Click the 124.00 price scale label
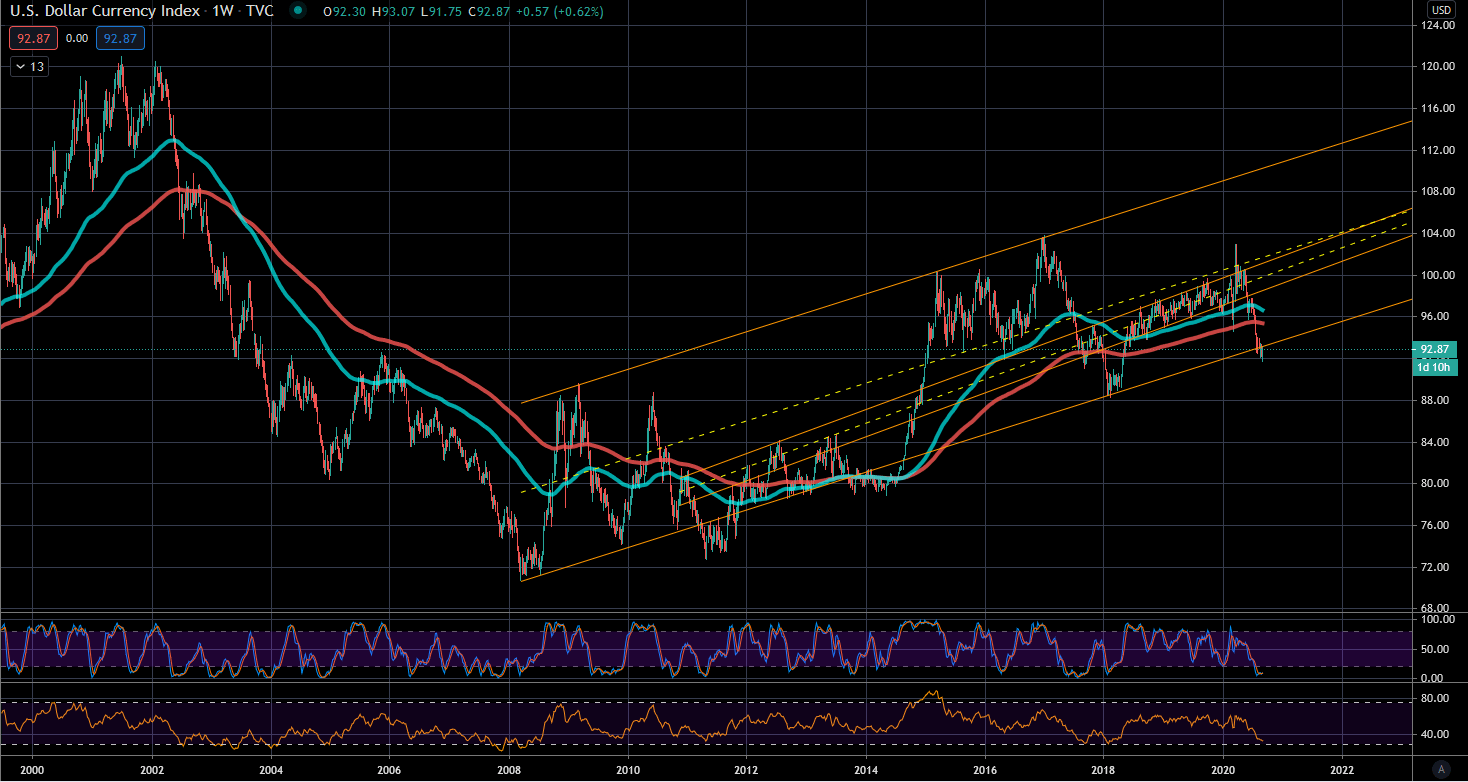 [x=1436, y=25]
